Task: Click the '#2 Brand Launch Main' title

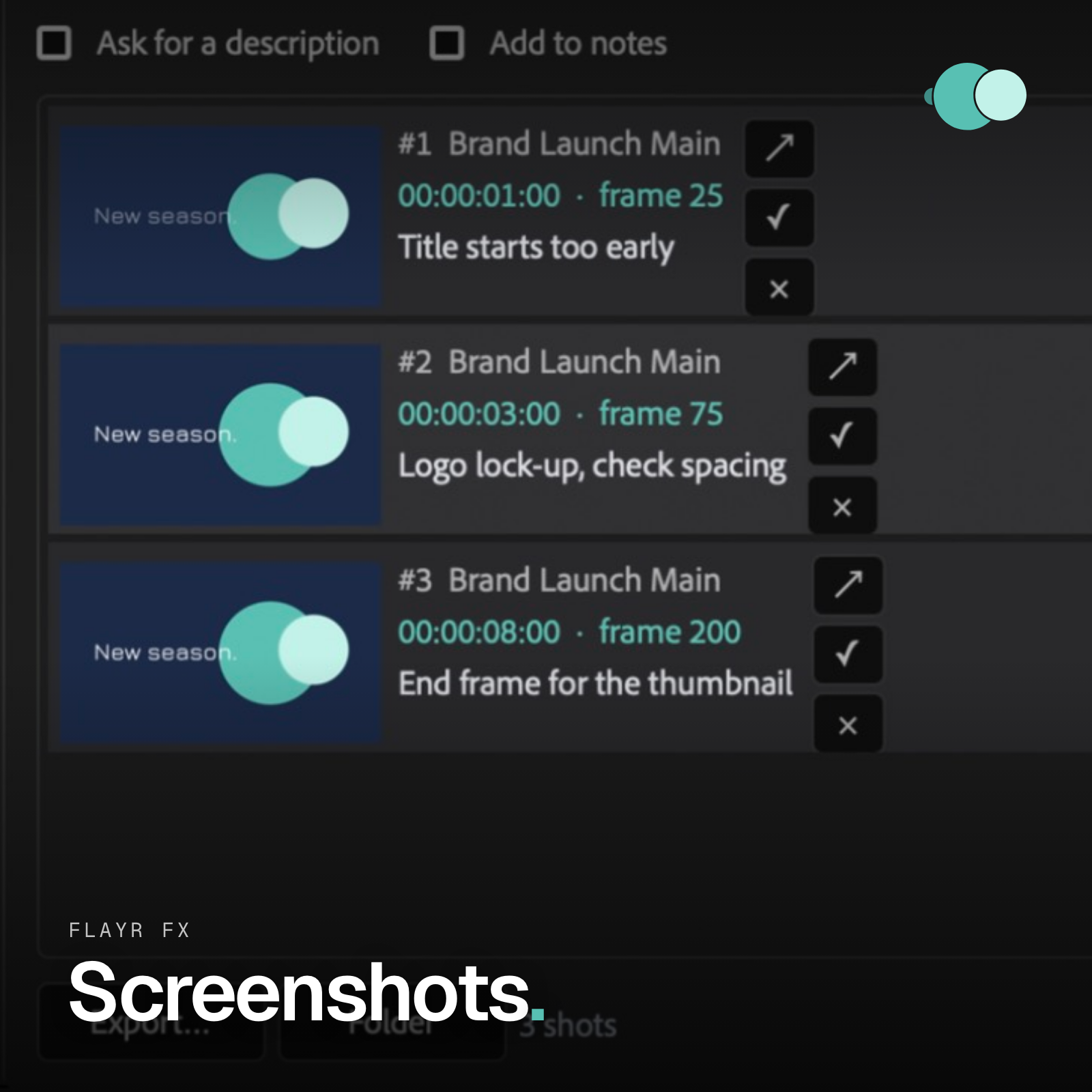Action: (559, 362)
